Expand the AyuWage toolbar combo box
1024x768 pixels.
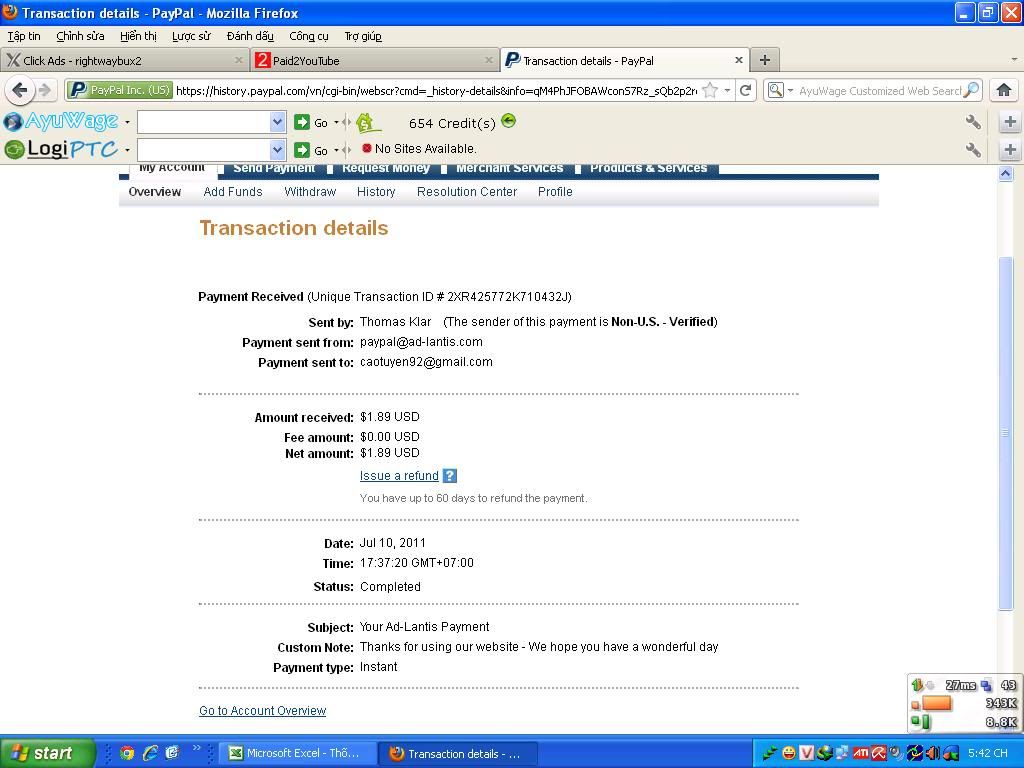(x=278, y=122)
